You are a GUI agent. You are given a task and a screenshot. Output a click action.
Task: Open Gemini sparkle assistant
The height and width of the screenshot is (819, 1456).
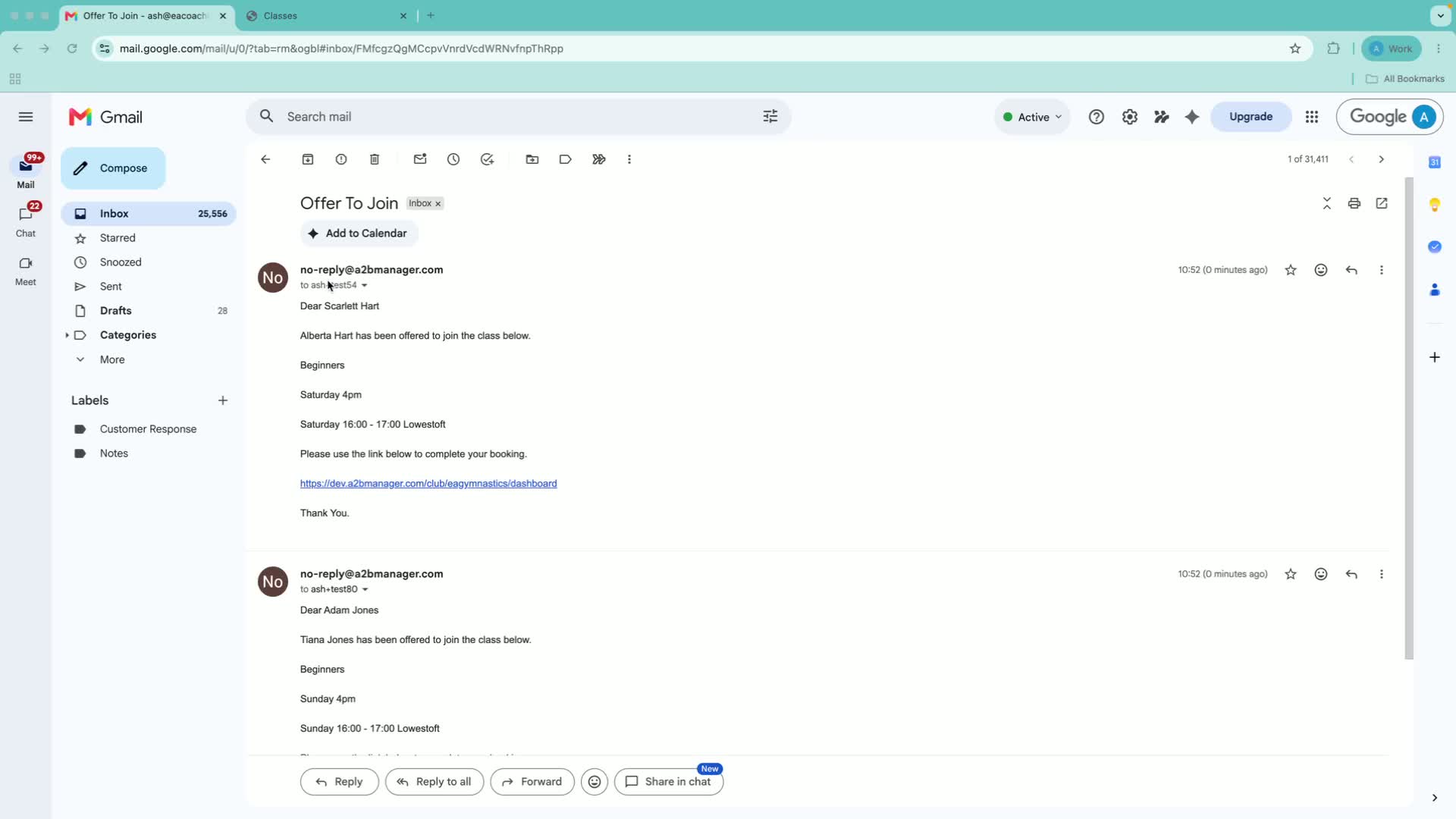tap(1192, 117)
